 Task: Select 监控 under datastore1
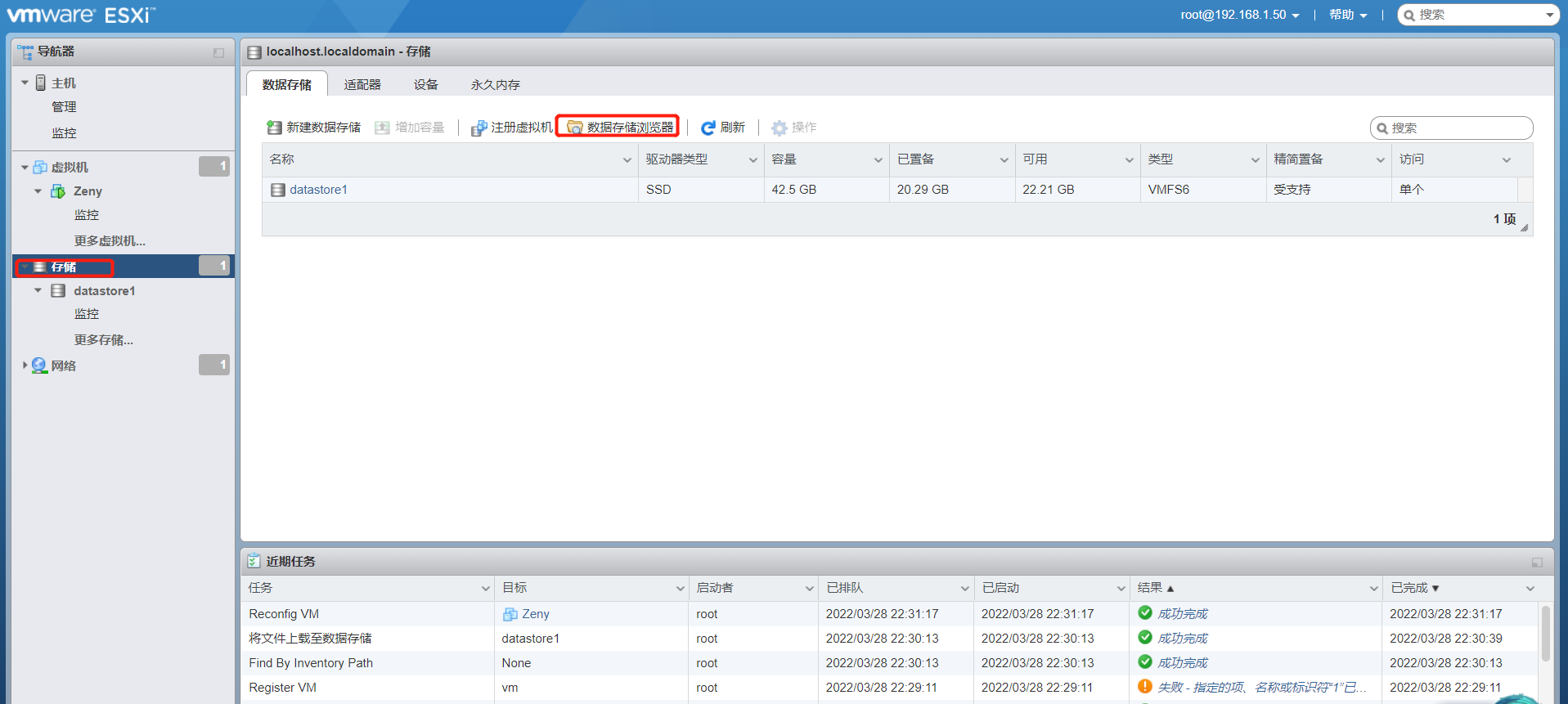[87, 314]
